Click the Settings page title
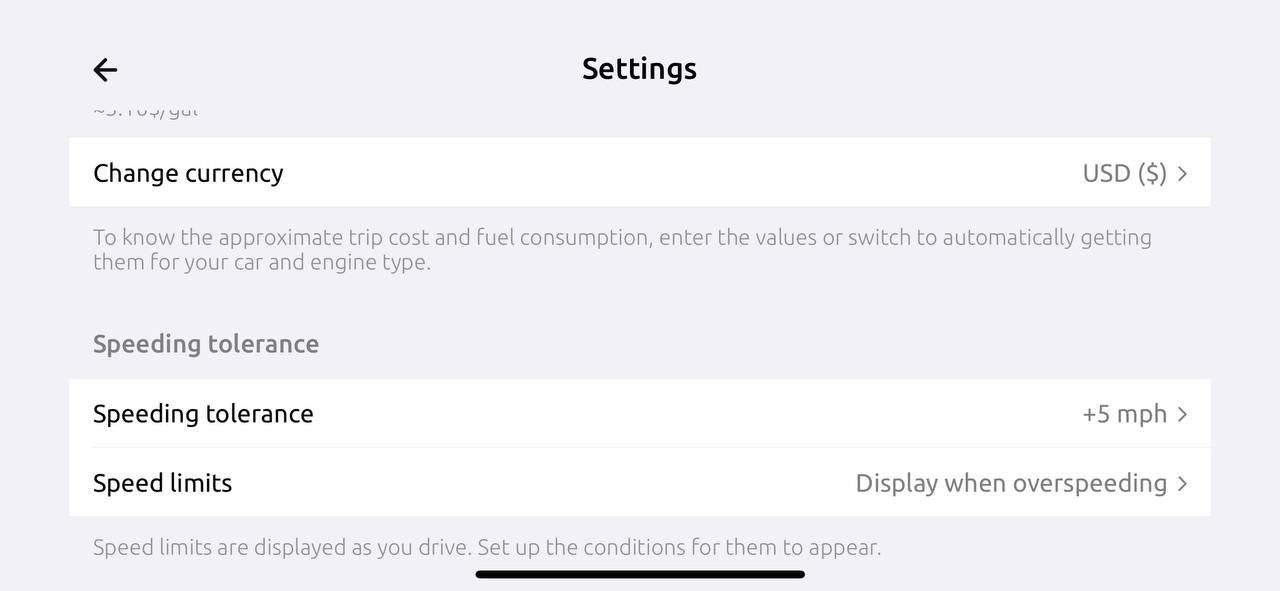The height and width of the screenshot is (591, 1280). coord(639,69)
